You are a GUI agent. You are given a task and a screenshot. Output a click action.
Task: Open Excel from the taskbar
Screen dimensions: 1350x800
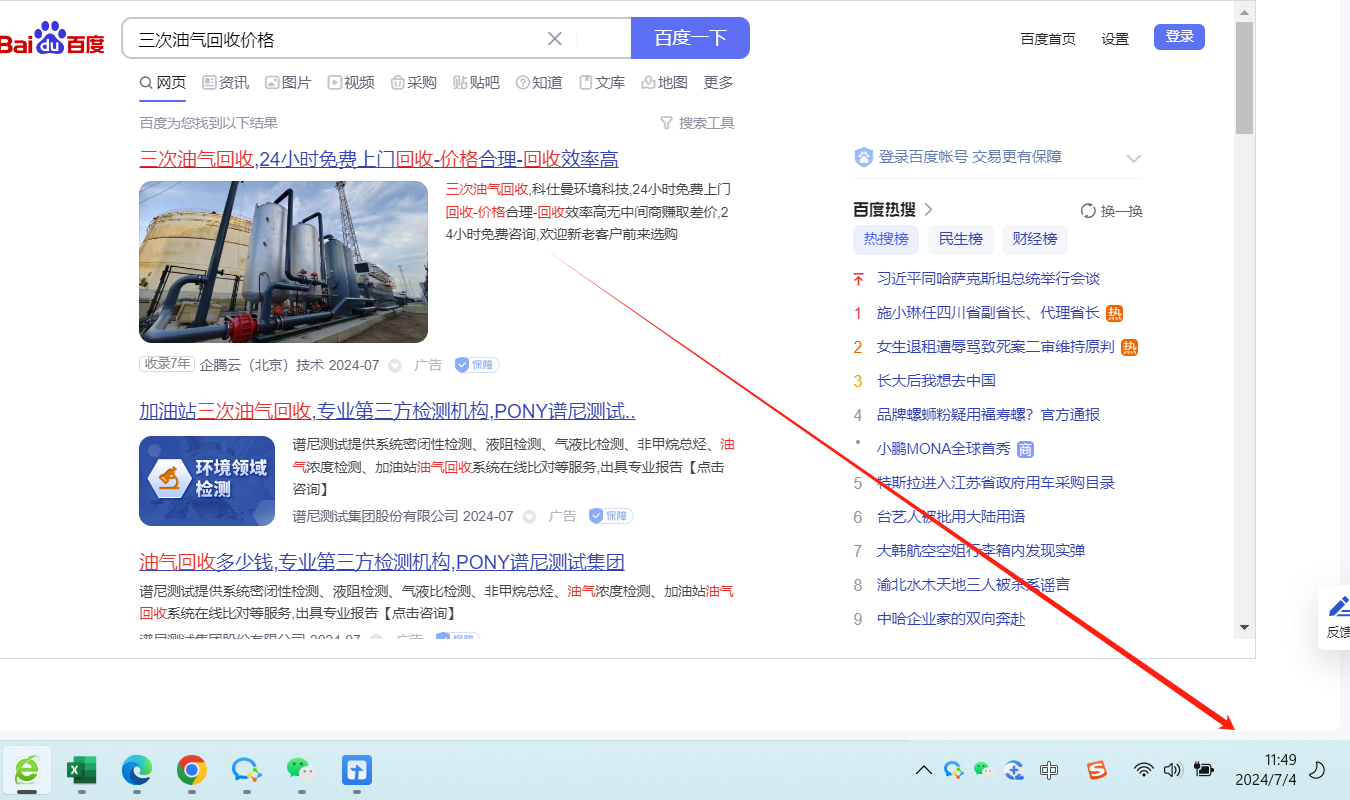[x=81, y=770]
